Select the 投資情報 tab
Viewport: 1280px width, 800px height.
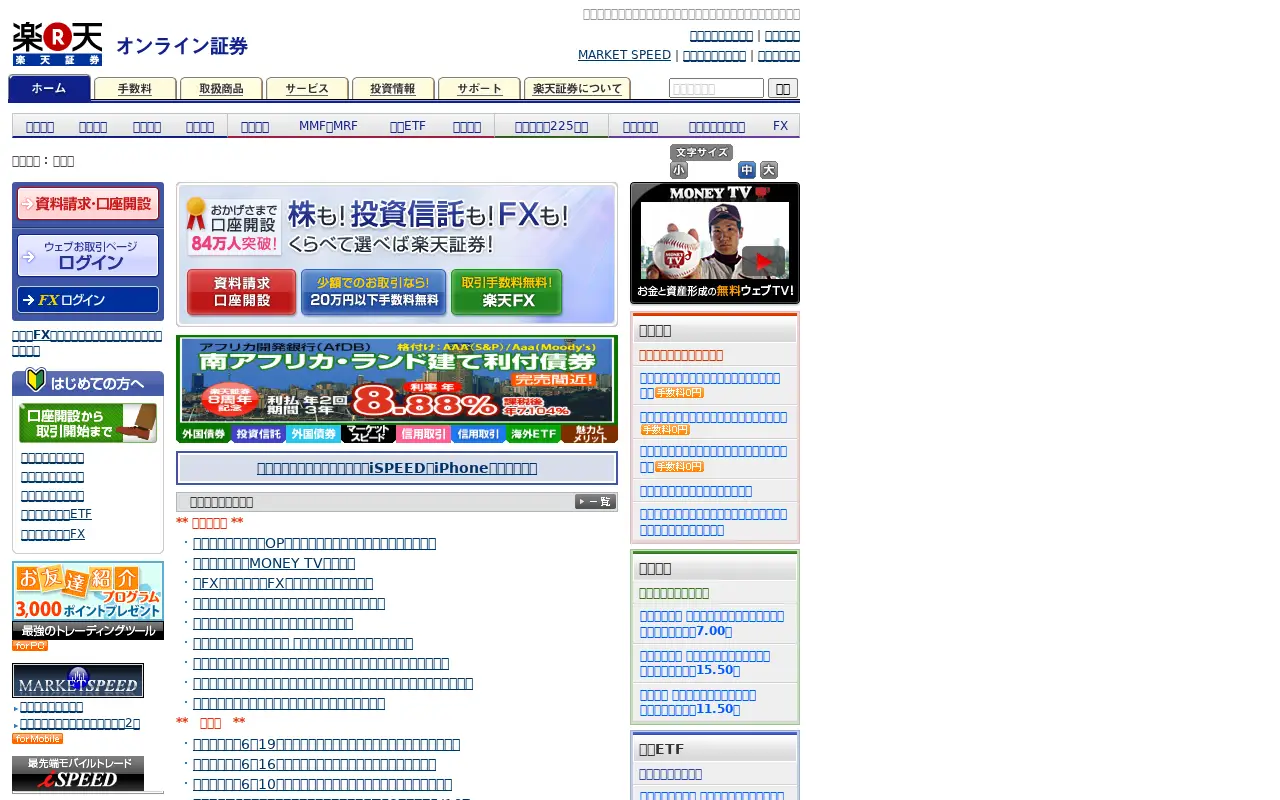click(393, 89)
